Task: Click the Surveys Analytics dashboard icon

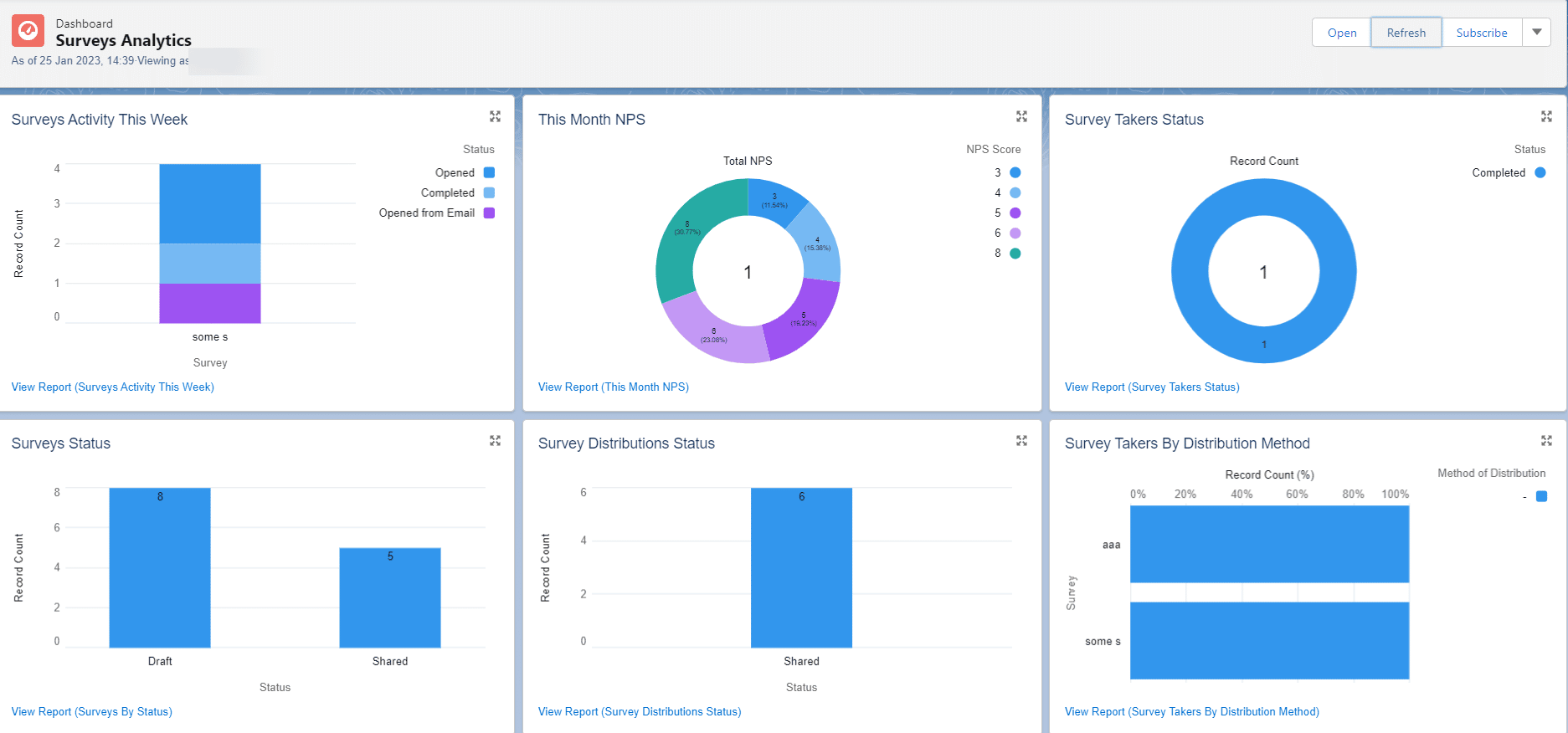Action: 28,31
